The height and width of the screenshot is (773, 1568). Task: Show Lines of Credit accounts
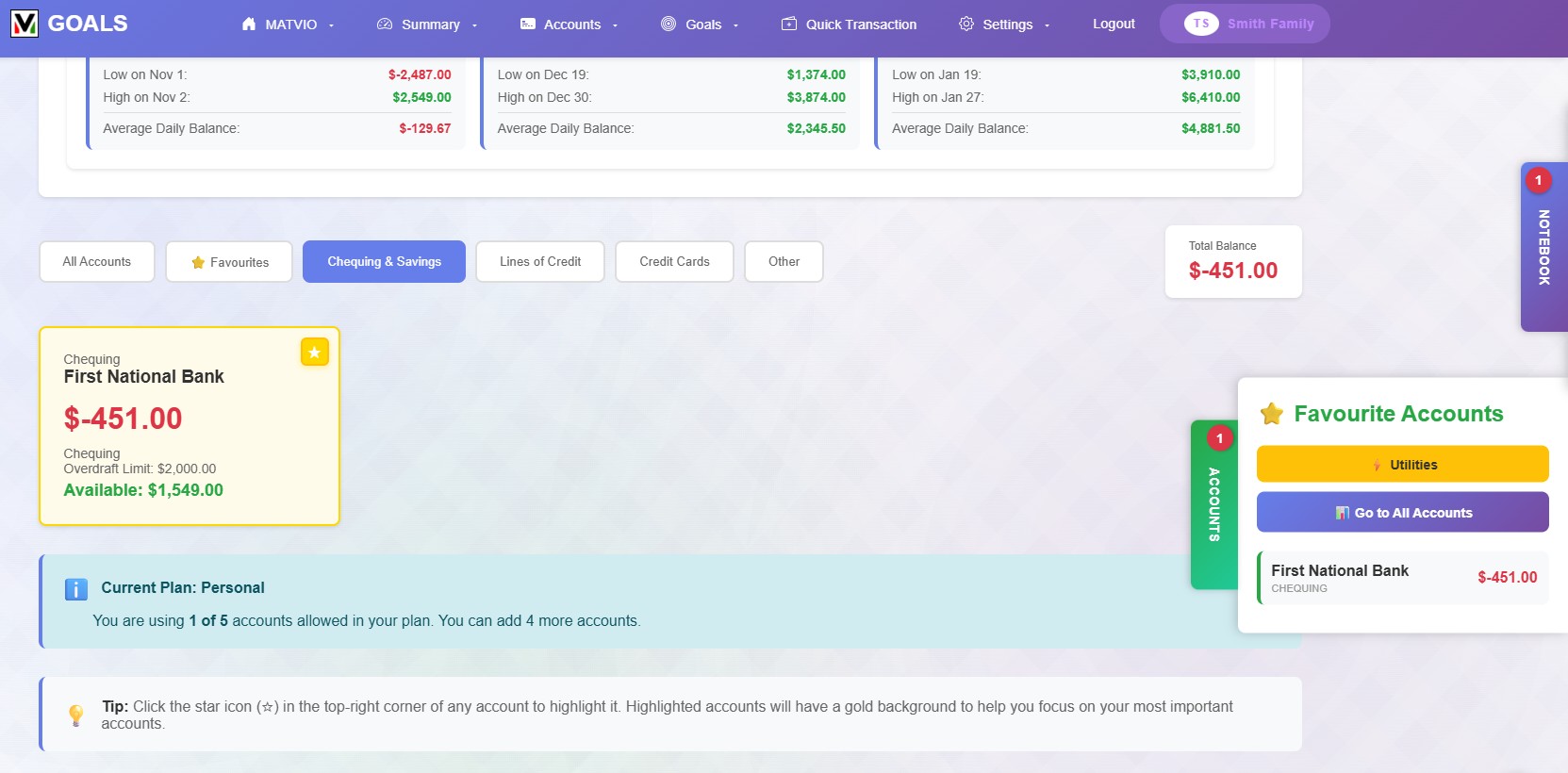pos(540,262)
